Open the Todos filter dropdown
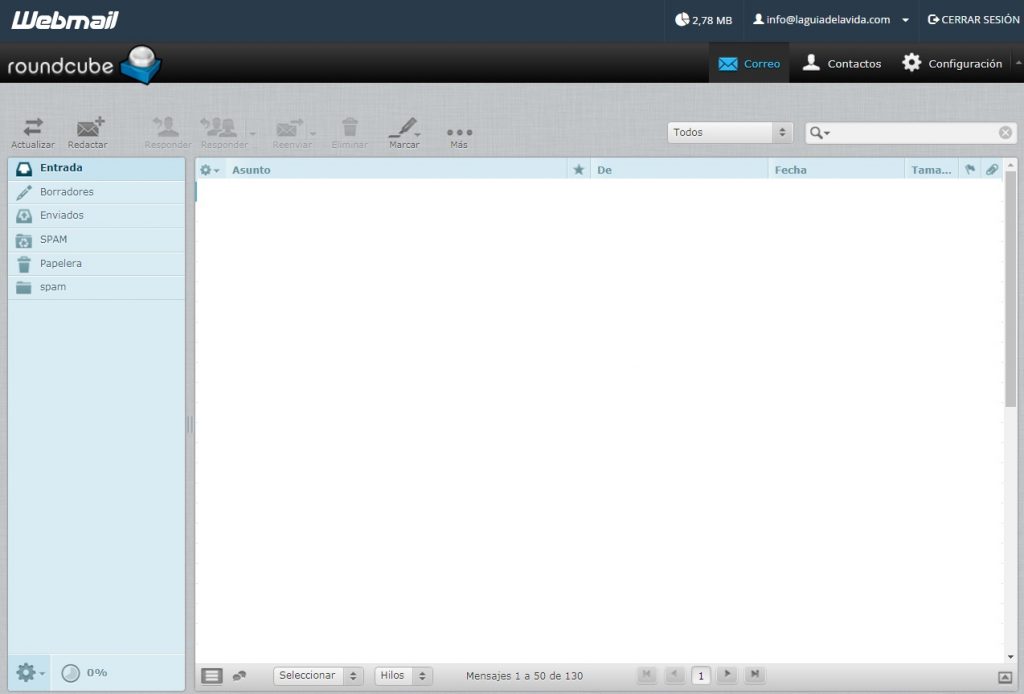Image resolution: width=1024 pixels, height=694 pixels. pyautogui.click(x=730, y=132)
